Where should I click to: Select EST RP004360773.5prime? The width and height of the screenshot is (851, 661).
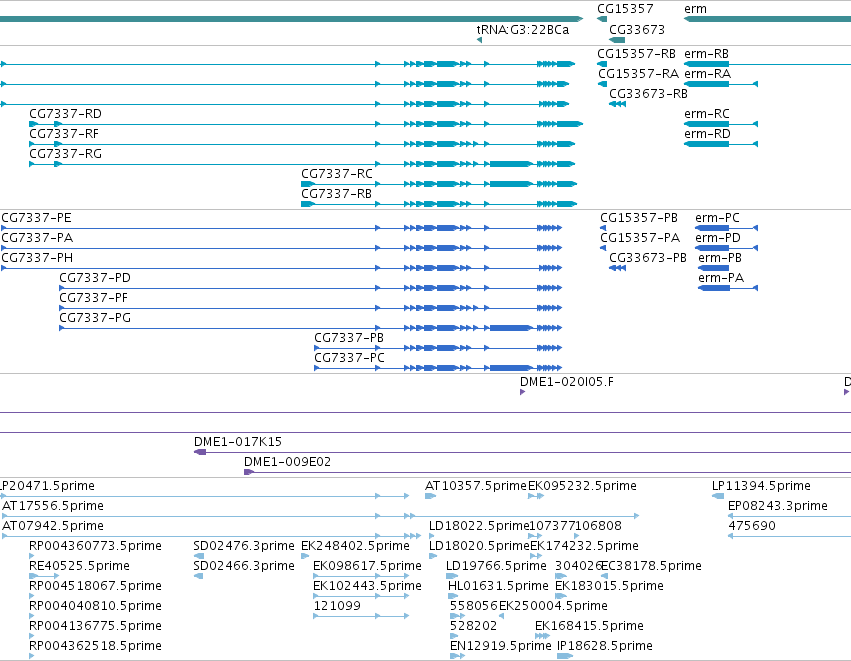coord(95,546)
